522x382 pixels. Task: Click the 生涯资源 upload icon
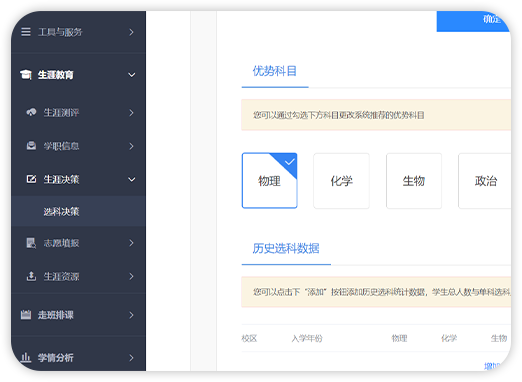coord(31,276)
